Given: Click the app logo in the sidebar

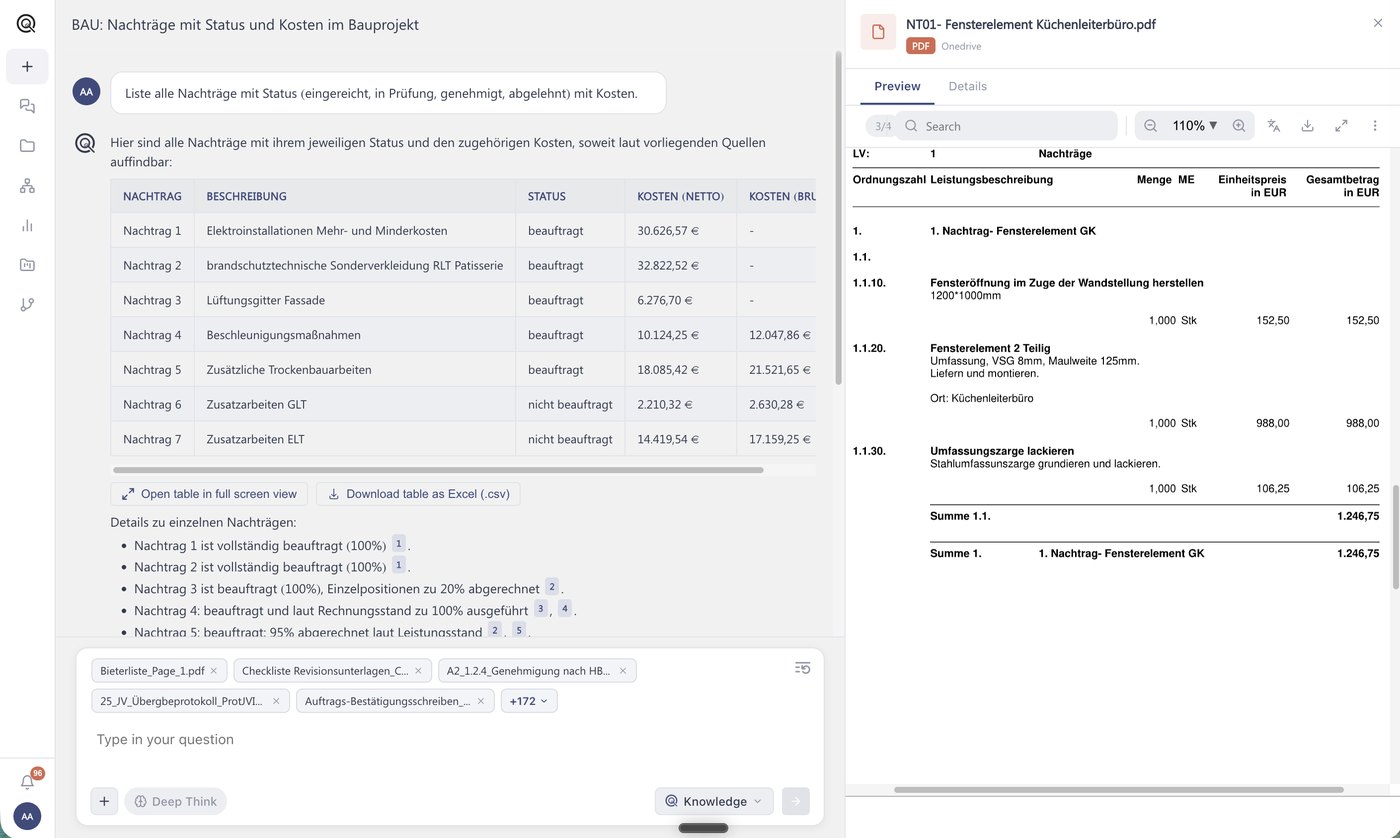Looking at the screenshot, I should click(27, 23).
